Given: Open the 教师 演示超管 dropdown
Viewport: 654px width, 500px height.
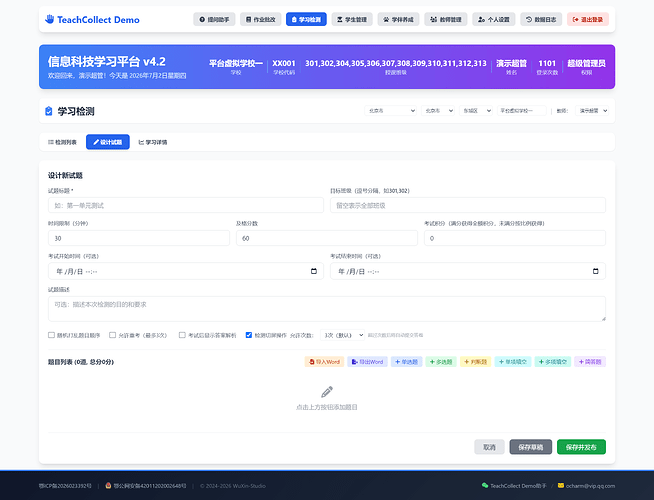Looking at the screenshot, I should tap(591, 111).
